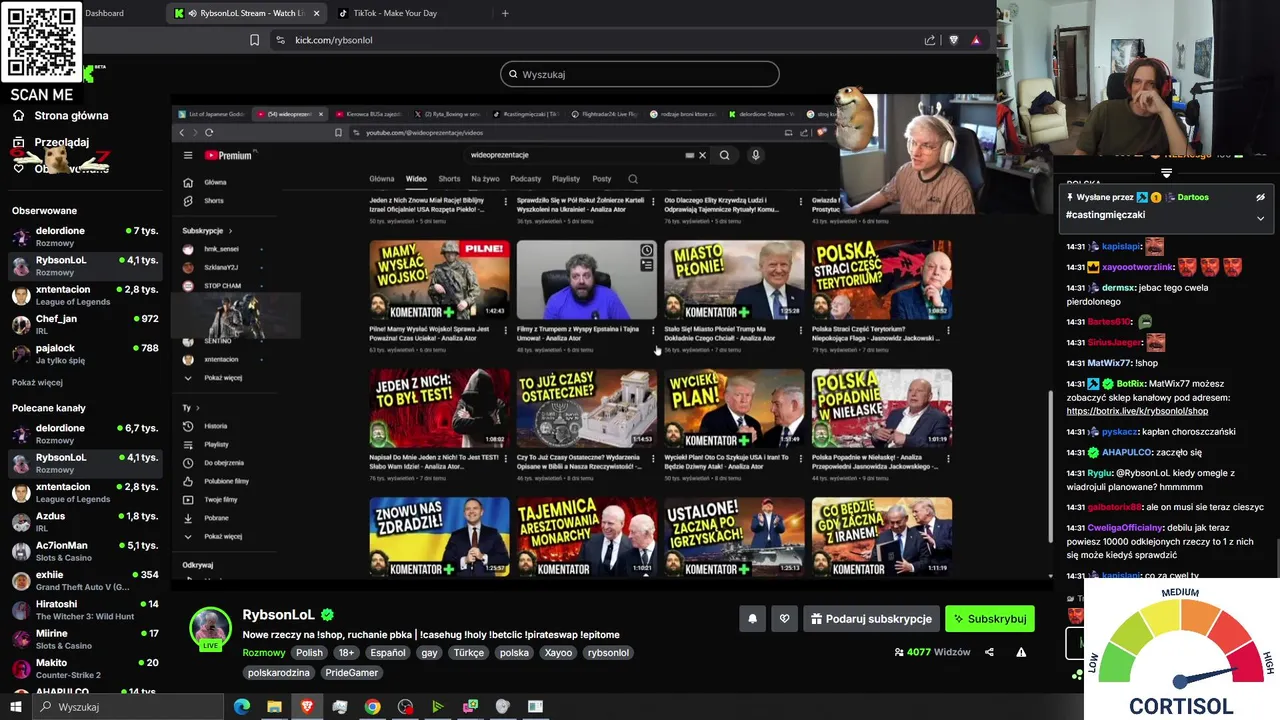
Task: Open Microsoft Edge from the taskbar
Action: pyautogui.click(x=242, y=707)
